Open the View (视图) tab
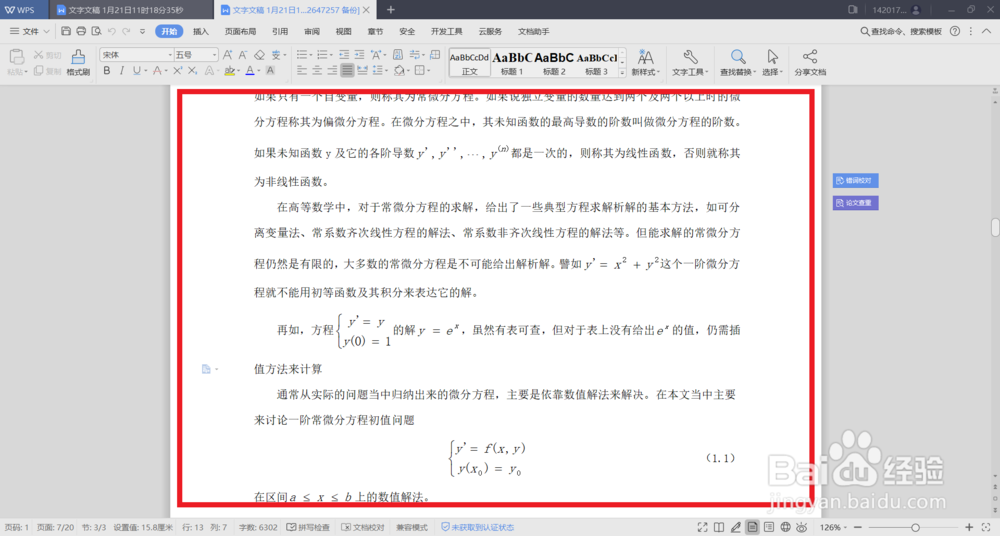 tap(344, 31)
